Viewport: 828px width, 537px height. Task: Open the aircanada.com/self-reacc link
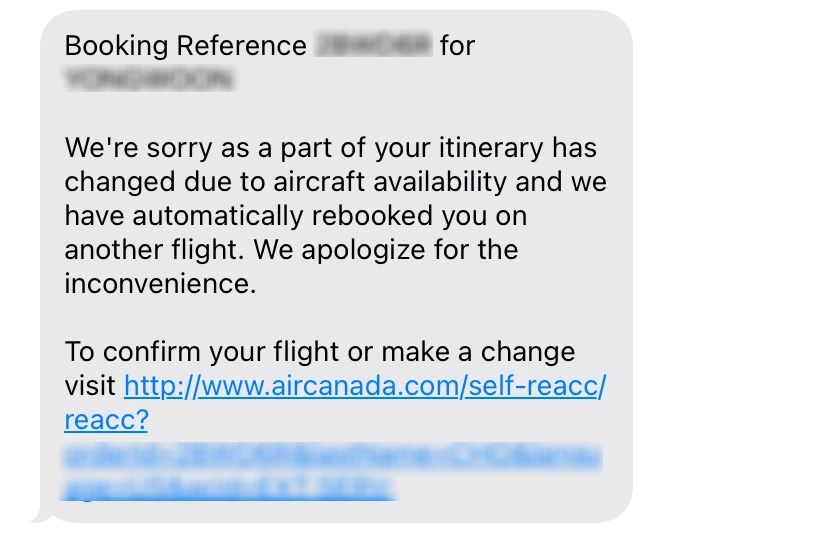pyautogui.click(x=365, y=387)
